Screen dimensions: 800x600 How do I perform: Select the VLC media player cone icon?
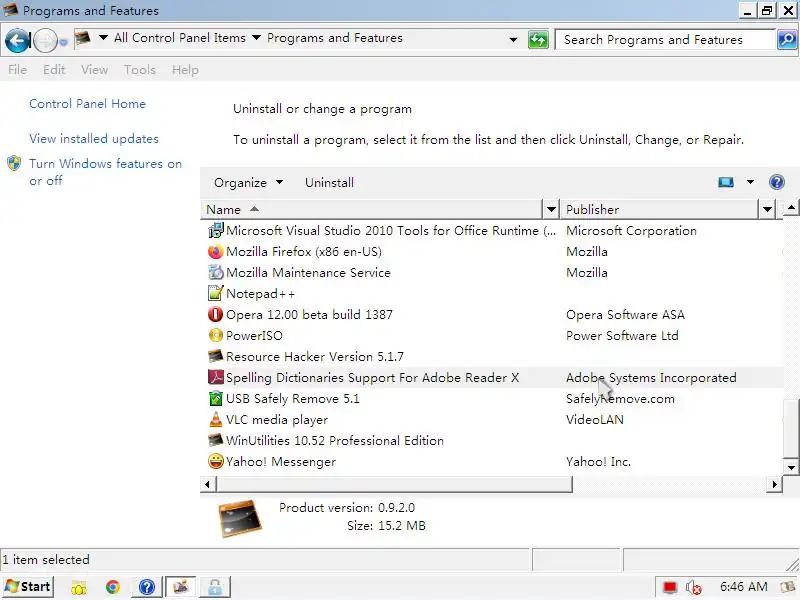coord(216,419)
